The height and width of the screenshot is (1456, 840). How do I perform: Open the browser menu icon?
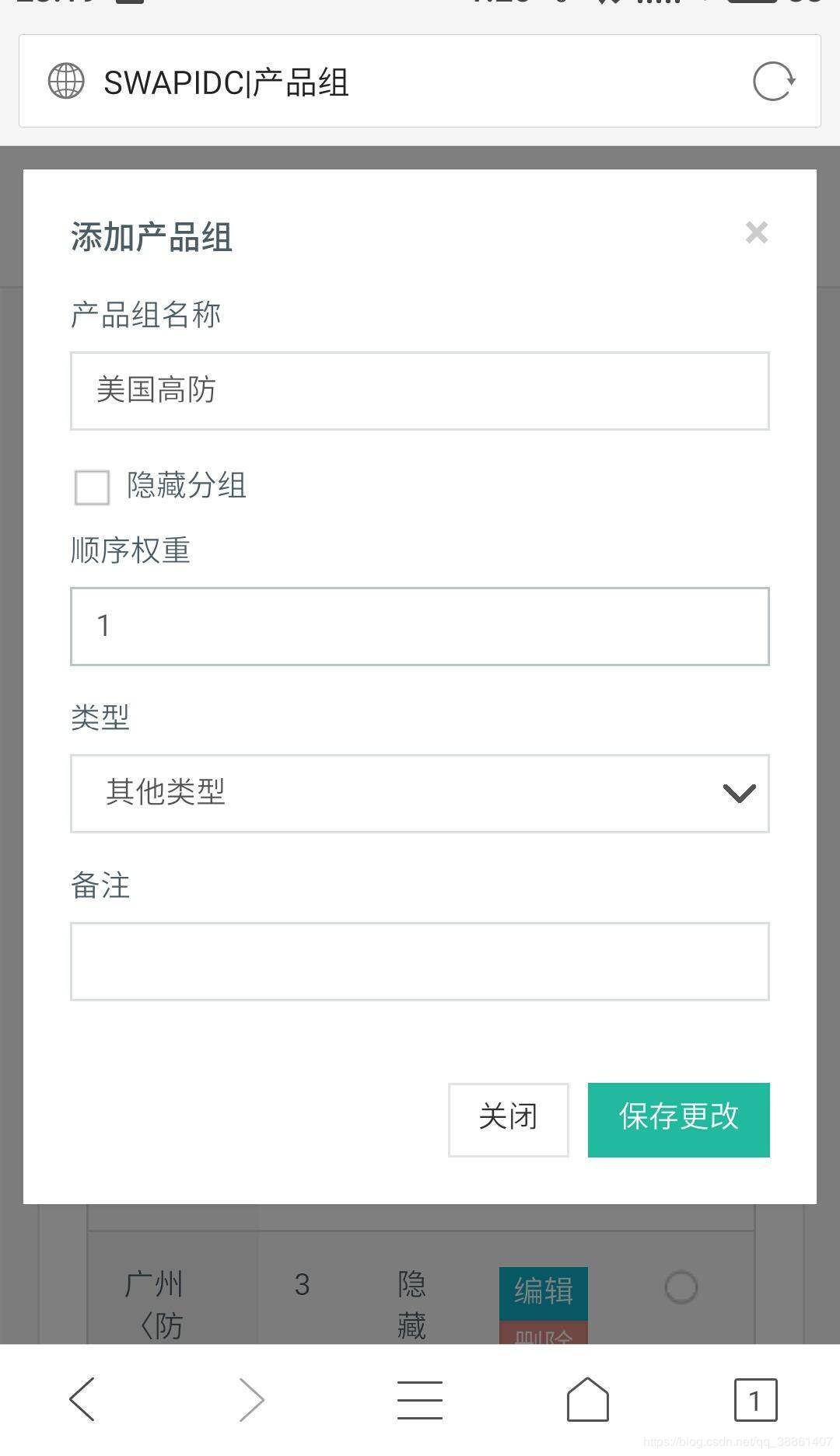[x=420, y=1399]
